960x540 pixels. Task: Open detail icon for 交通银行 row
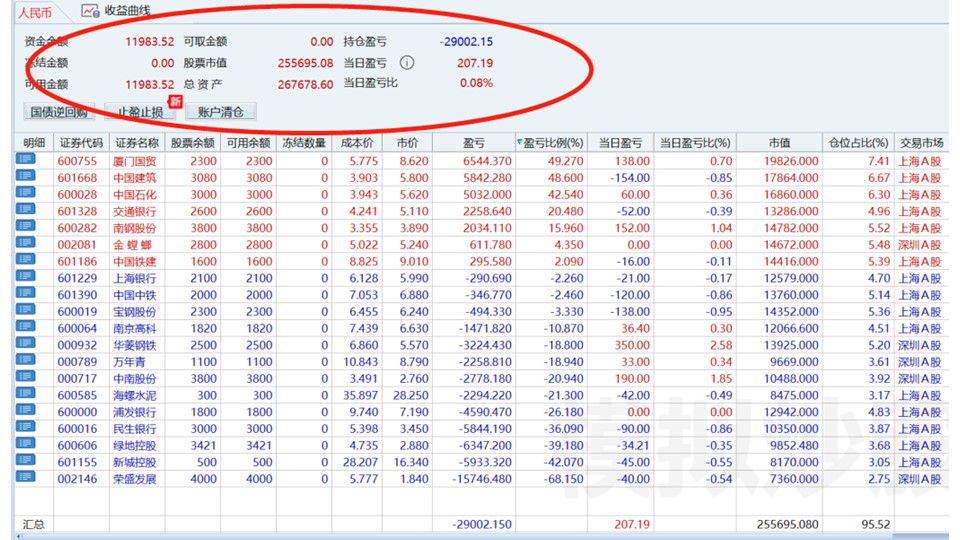click(26, 209)
